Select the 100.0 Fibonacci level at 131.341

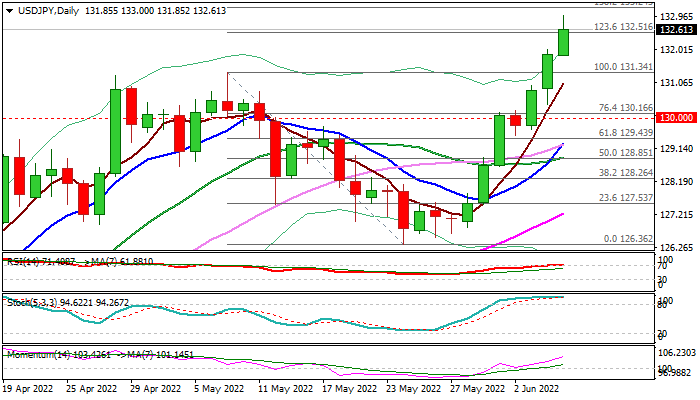[x=624, y=67]
